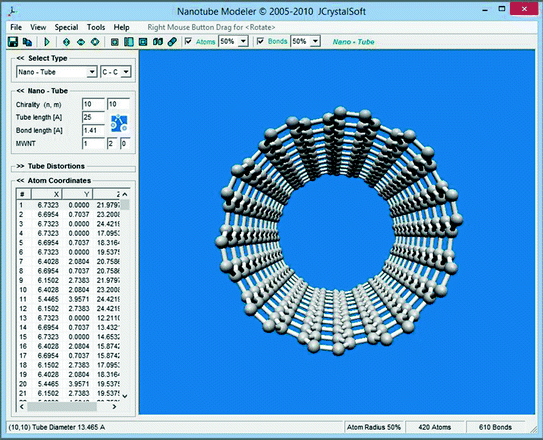Maximize the Nanotube Modeler window
This screenshot has width=543, height=440.
coord(502,9)
